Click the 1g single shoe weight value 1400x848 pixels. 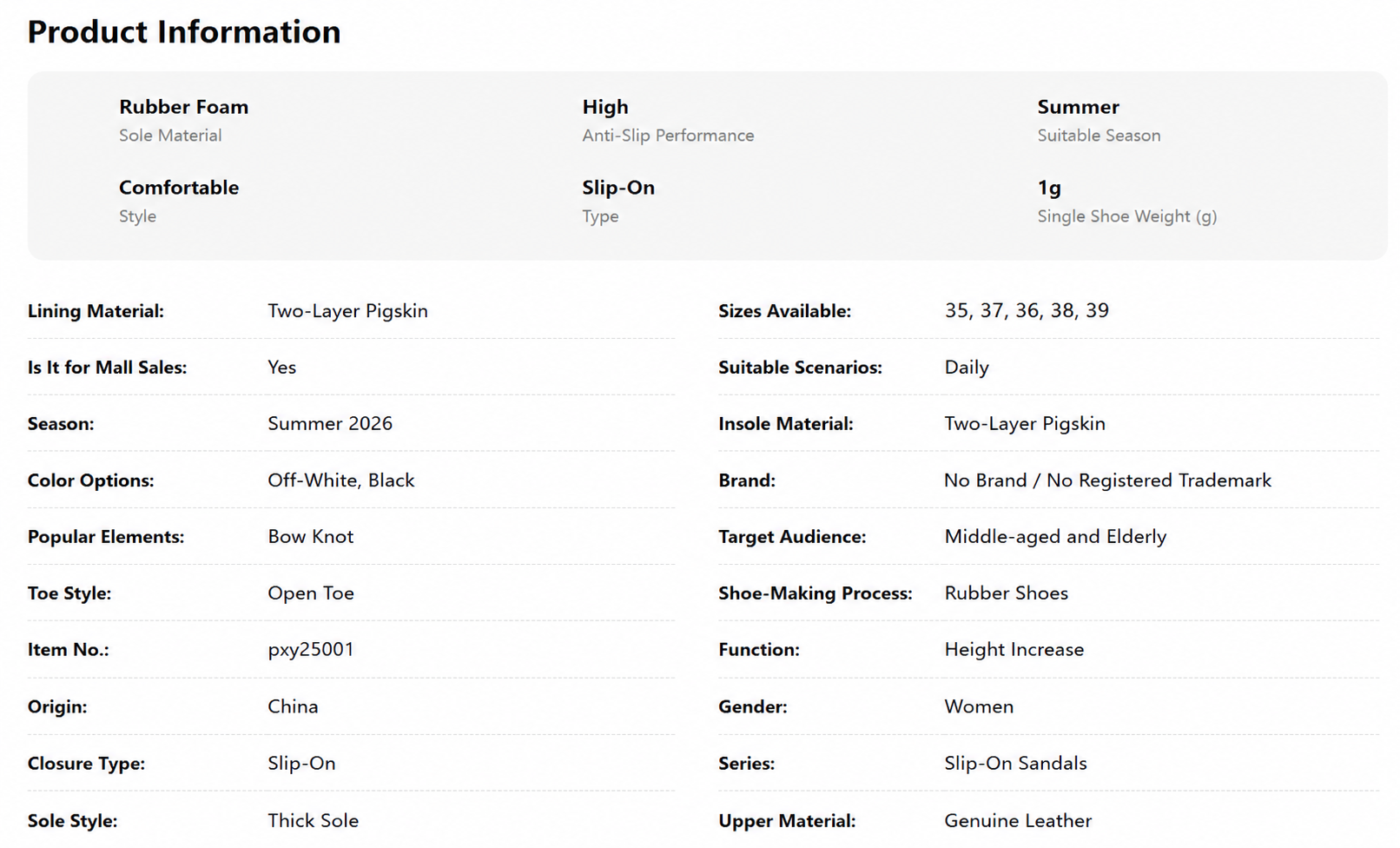coord(1049,188)
